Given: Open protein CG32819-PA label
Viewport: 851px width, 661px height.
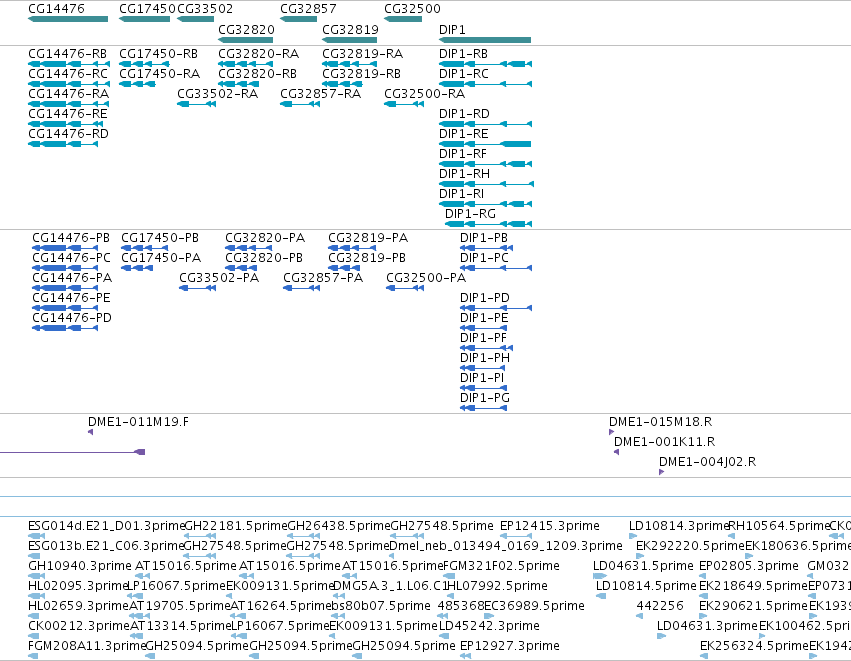Looking at the screenshot, I should [368, 238].
